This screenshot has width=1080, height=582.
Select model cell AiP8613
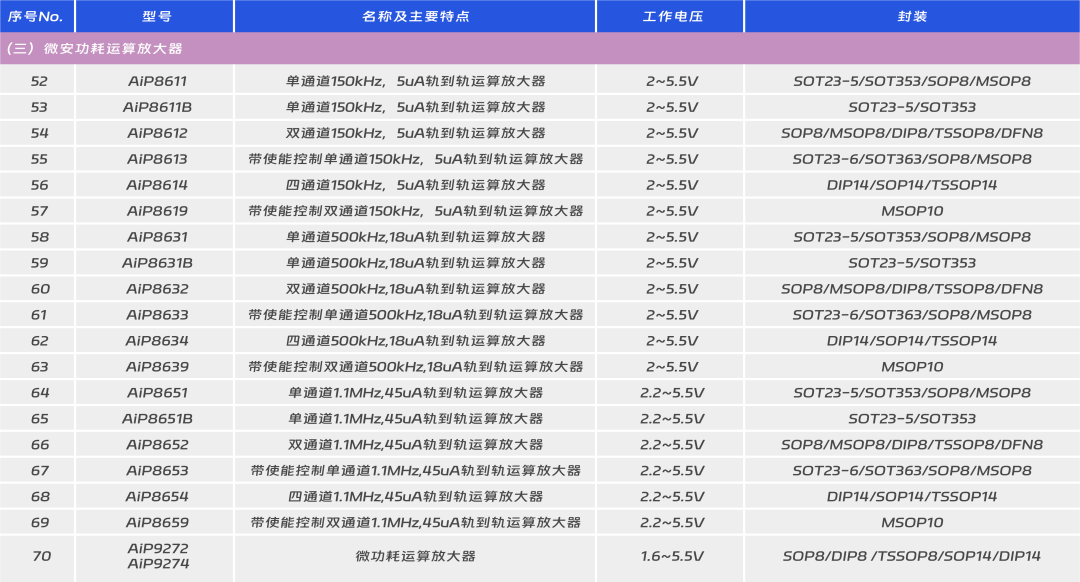(x=157, y=159)
